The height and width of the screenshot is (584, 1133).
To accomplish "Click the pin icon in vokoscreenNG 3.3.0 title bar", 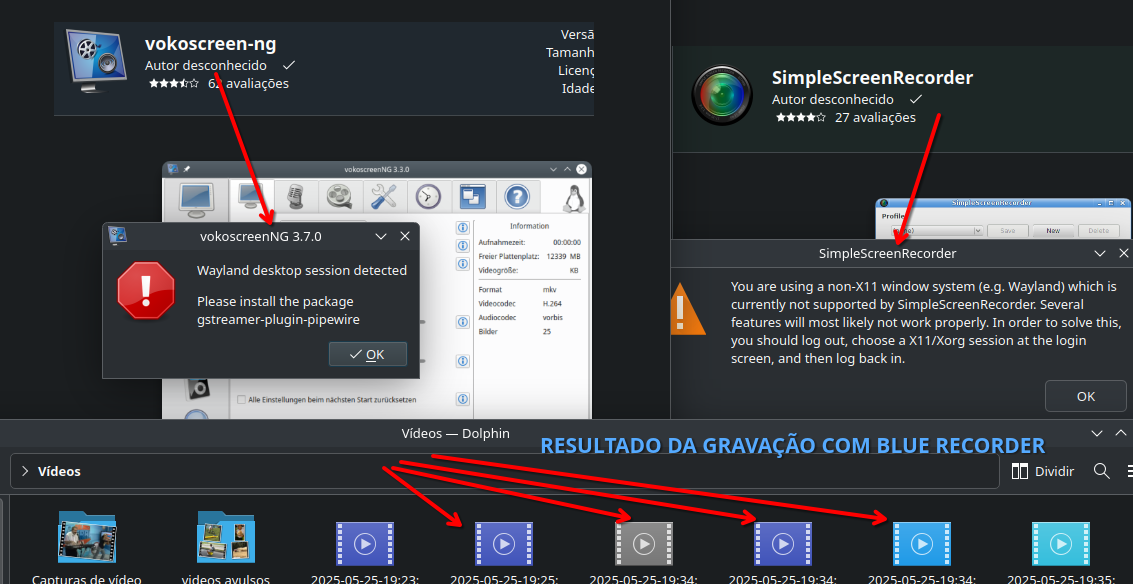I will [x=186, y=169].
